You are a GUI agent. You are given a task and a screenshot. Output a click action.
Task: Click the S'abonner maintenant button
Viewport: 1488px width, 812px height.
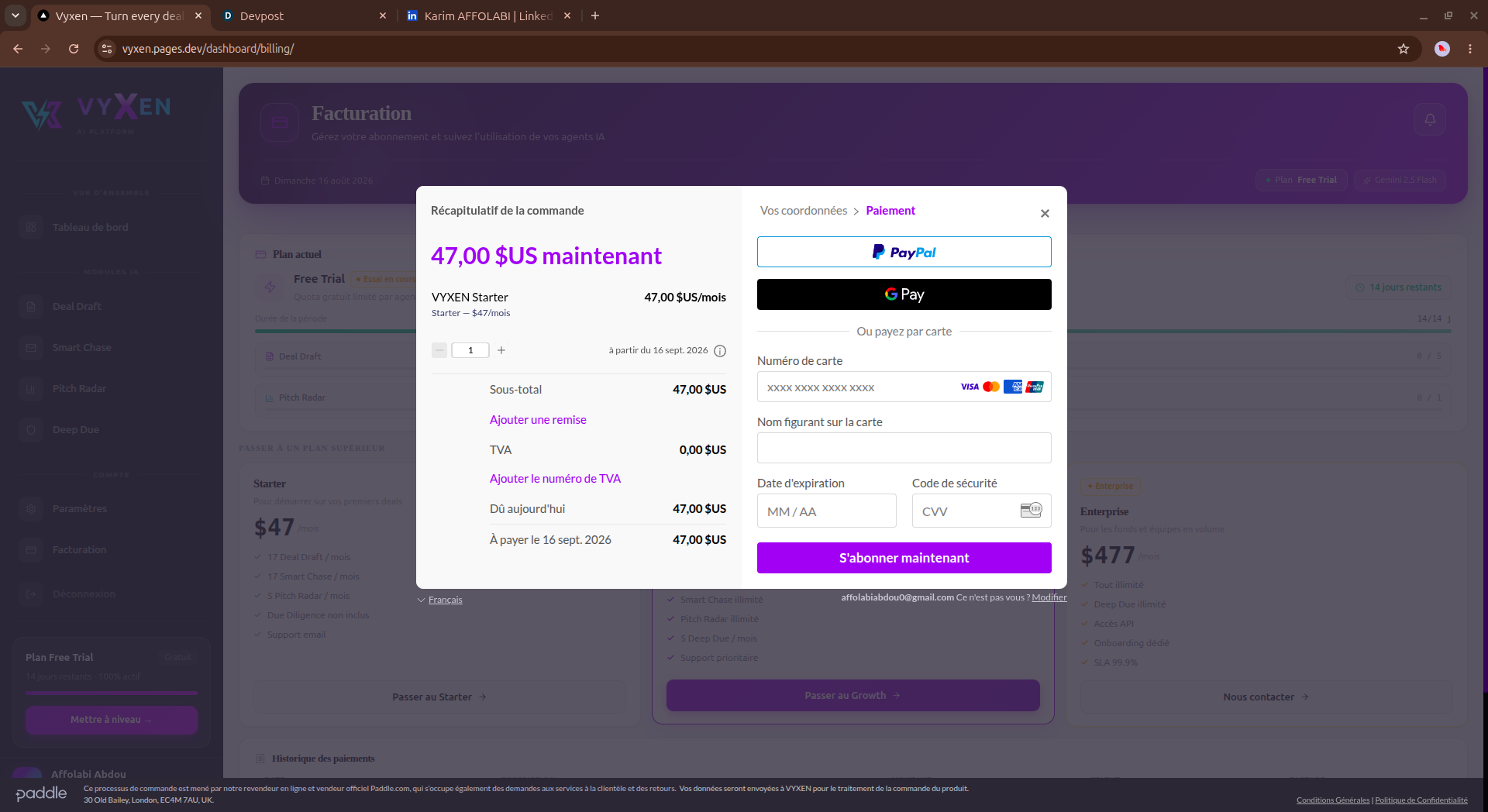[x=904, y=558]
